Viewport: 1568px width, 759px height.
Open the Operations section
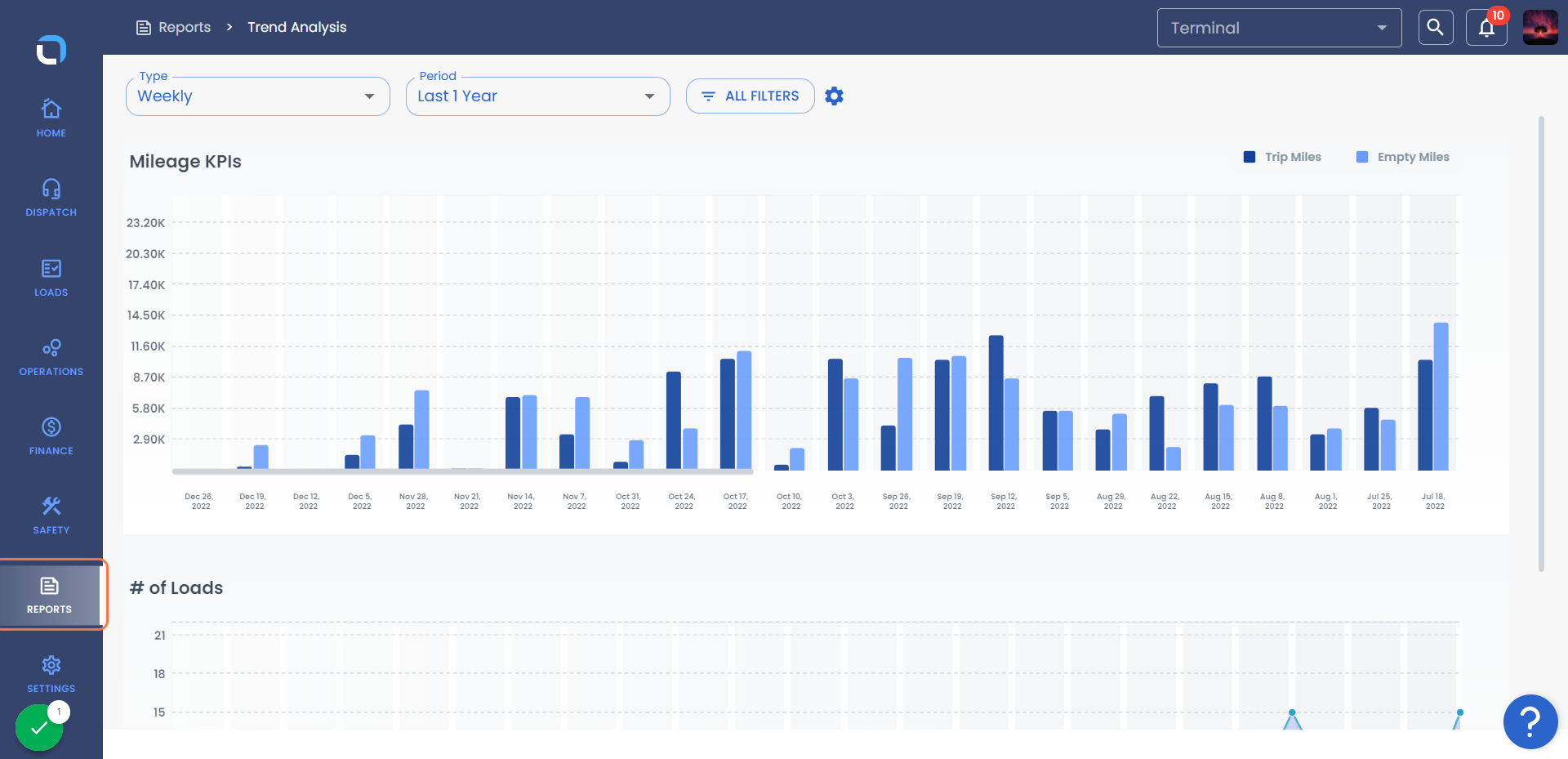point(51,357)
